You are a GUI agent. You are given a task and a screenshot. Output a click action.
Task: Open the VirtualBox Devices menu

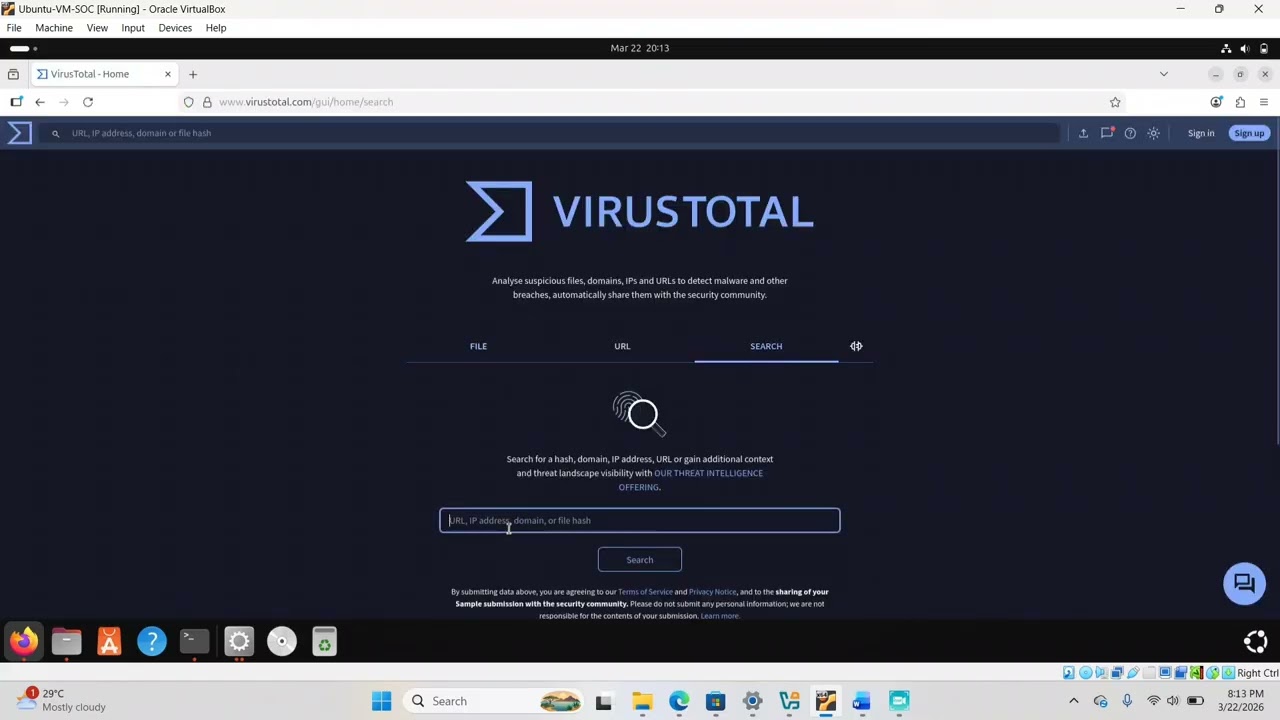click(x=175, y=28)
